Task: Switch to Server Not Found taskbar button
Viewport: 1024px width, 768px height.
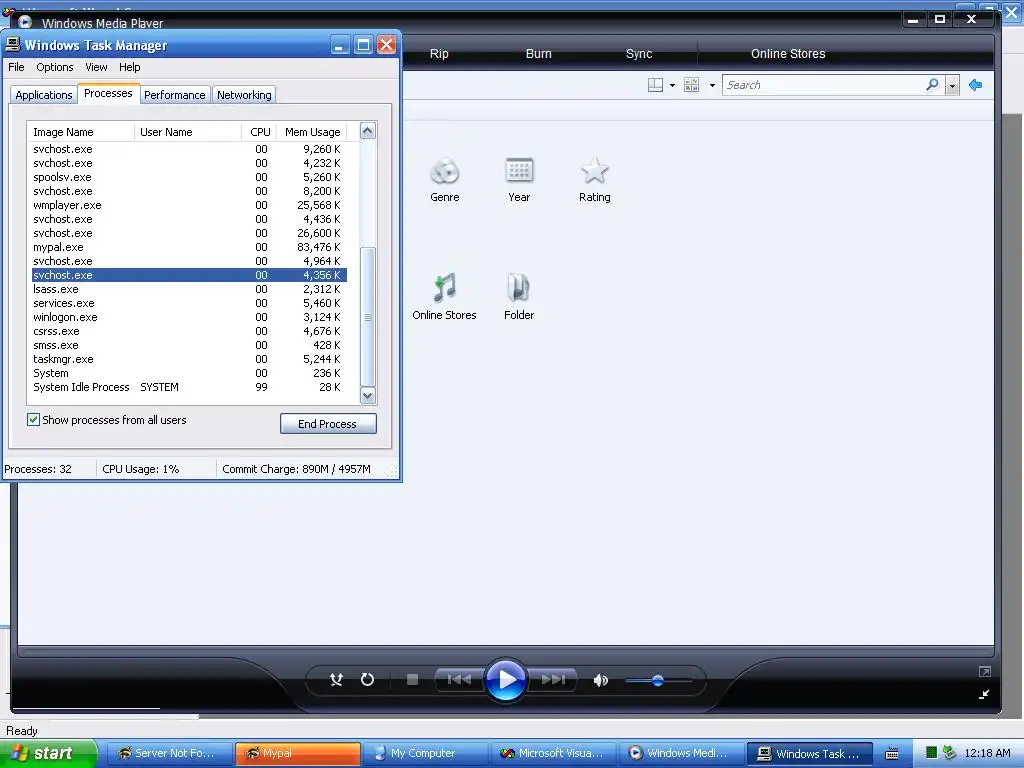Action: [169, 753]
